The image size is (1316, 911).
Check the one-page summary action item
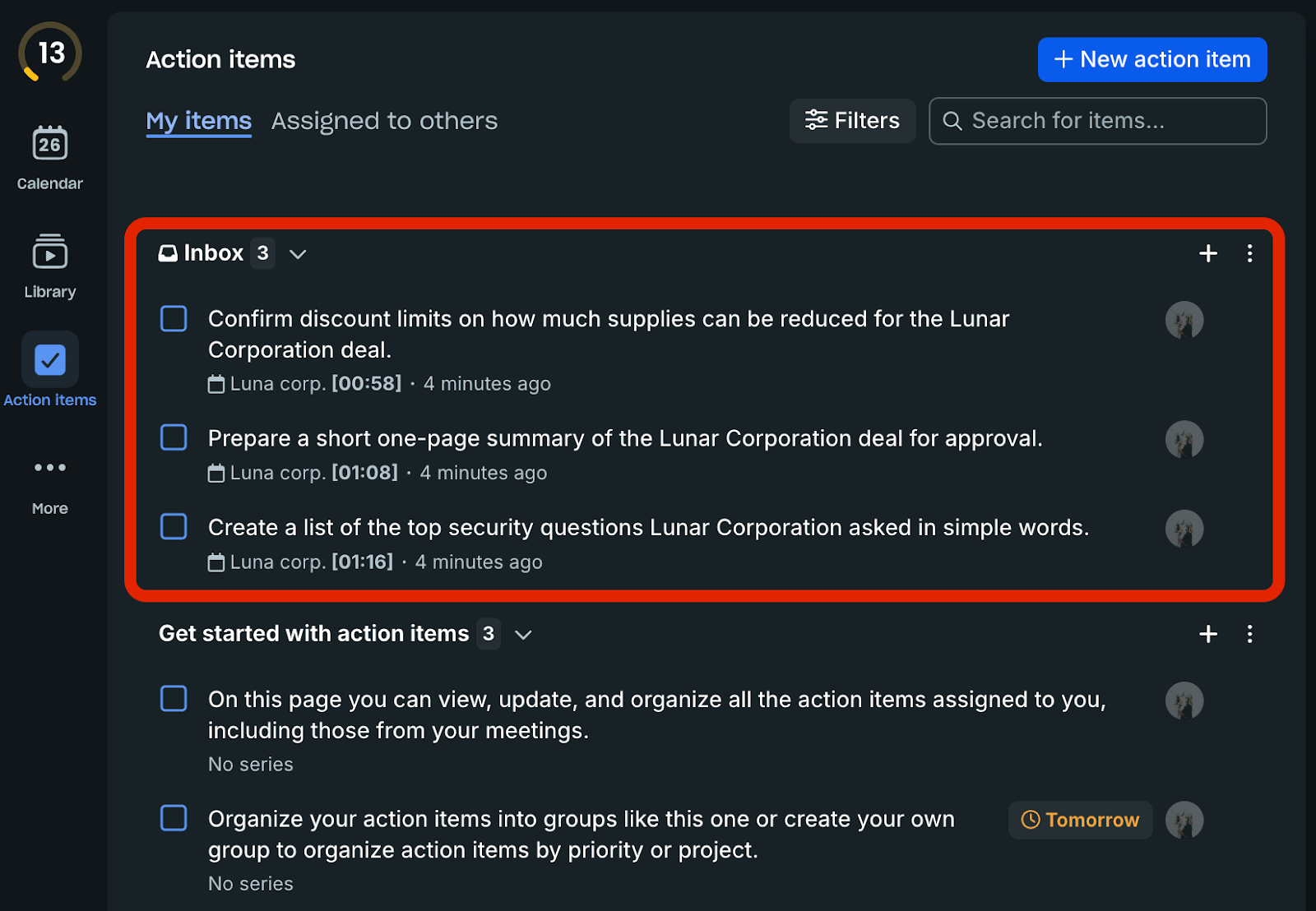pos(174,437)
